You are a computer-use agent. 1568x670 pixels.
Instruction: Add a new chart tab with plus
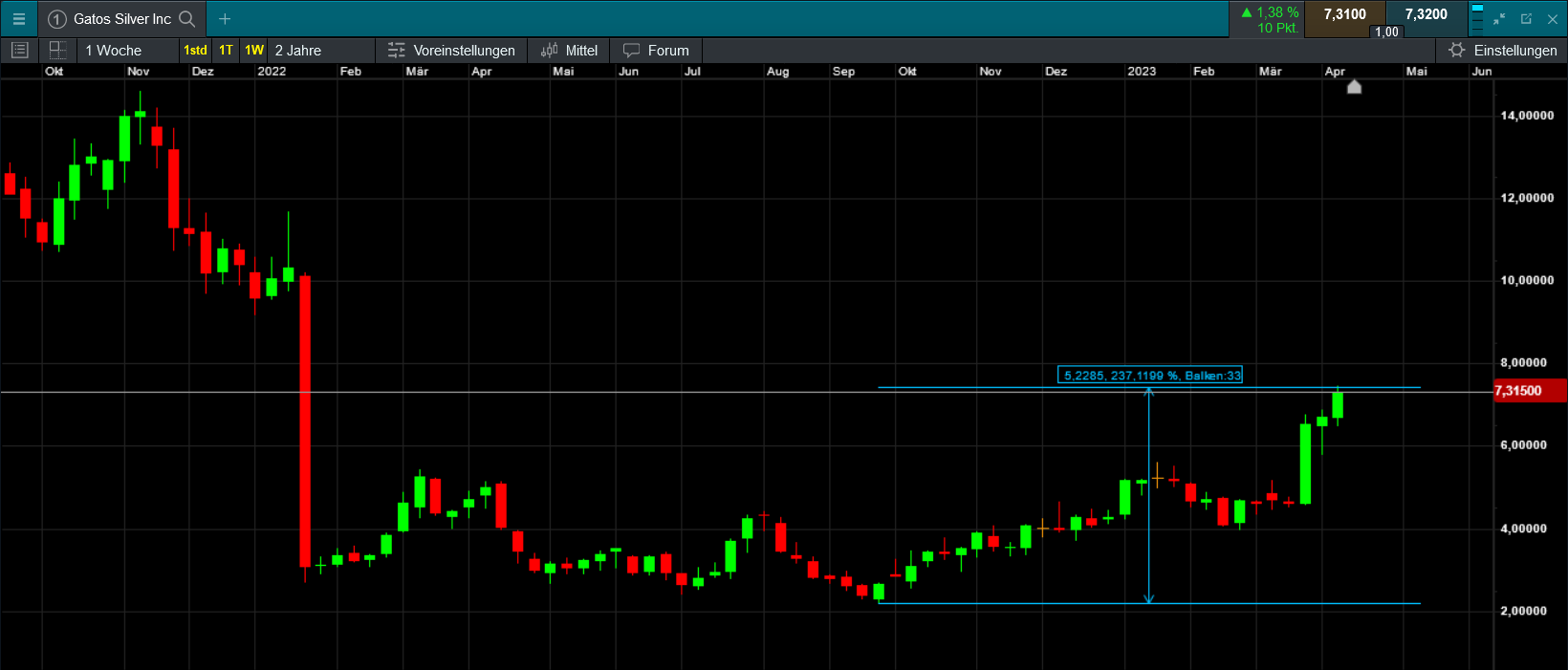coord(225,19)
